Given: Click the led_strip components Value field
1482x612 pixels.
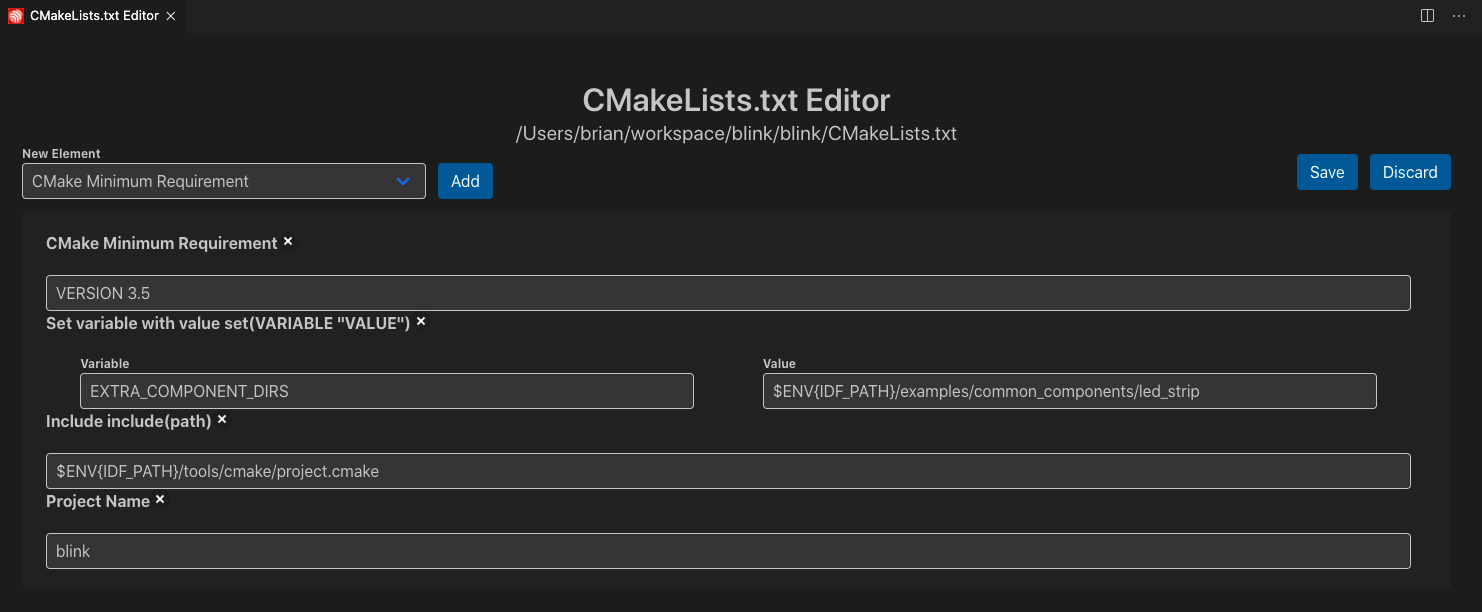Looking at the screenshot, I should pos(1069,390).
